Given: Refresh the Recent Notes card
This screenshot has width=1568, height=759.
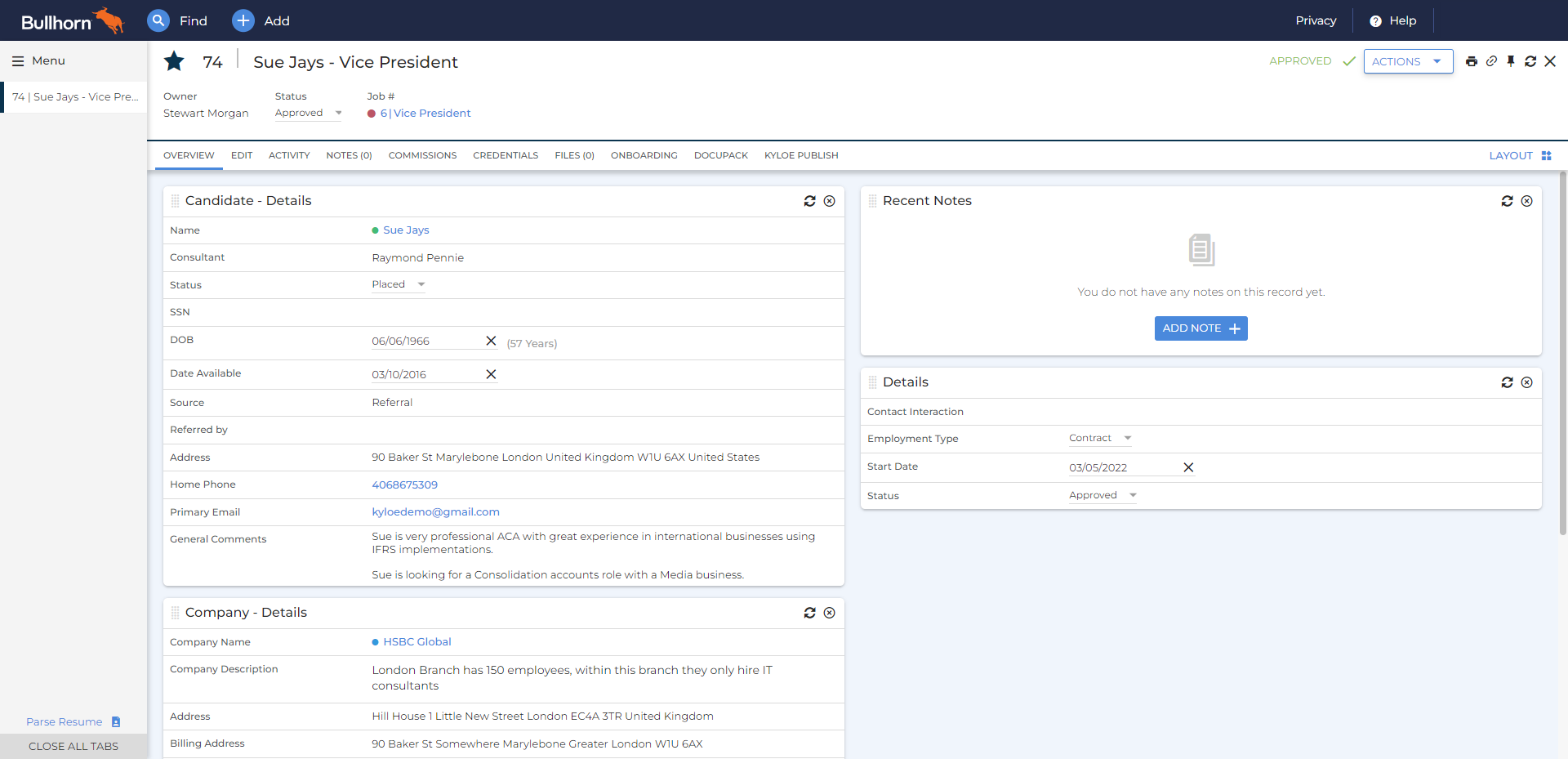Looking at the screenshot, I should [x=1508, y=201].
